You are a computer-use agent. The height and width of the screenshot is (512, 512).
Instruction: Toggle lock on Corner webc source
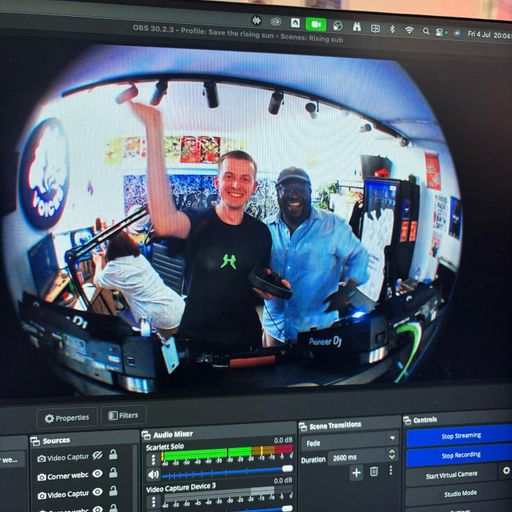113,472
